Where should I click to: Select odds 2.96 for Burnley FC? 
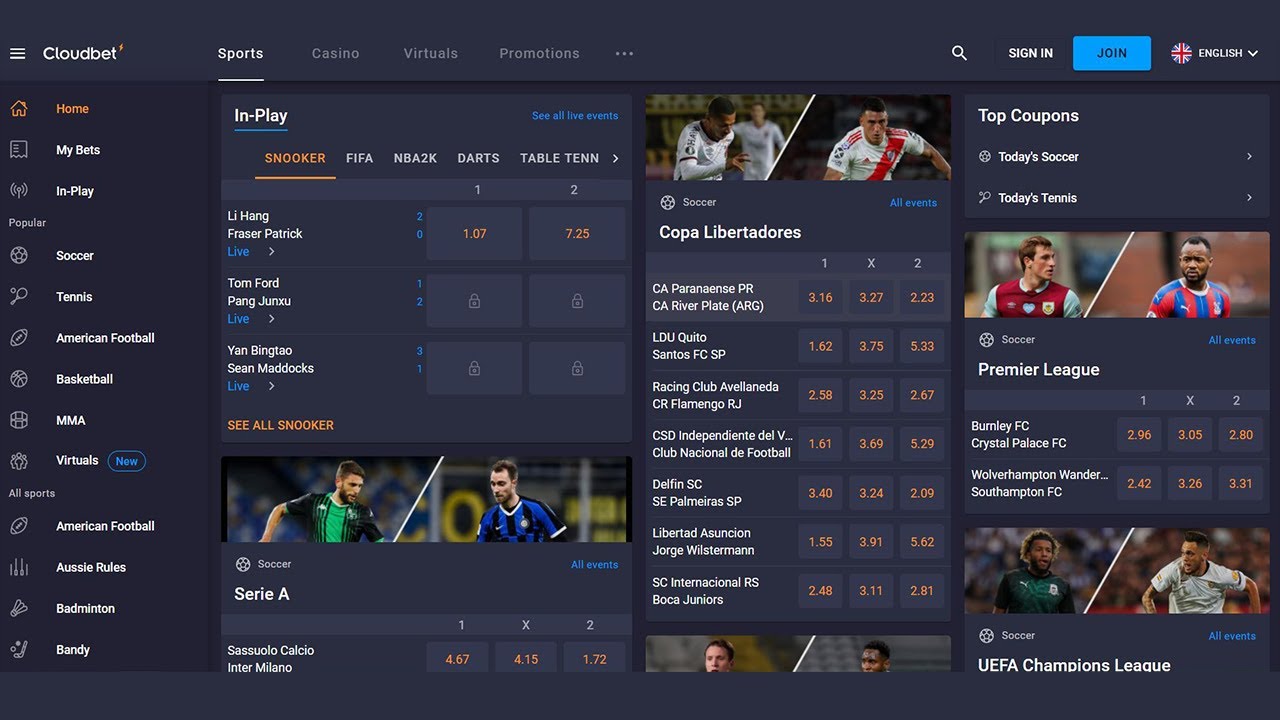pos(1139,435)
